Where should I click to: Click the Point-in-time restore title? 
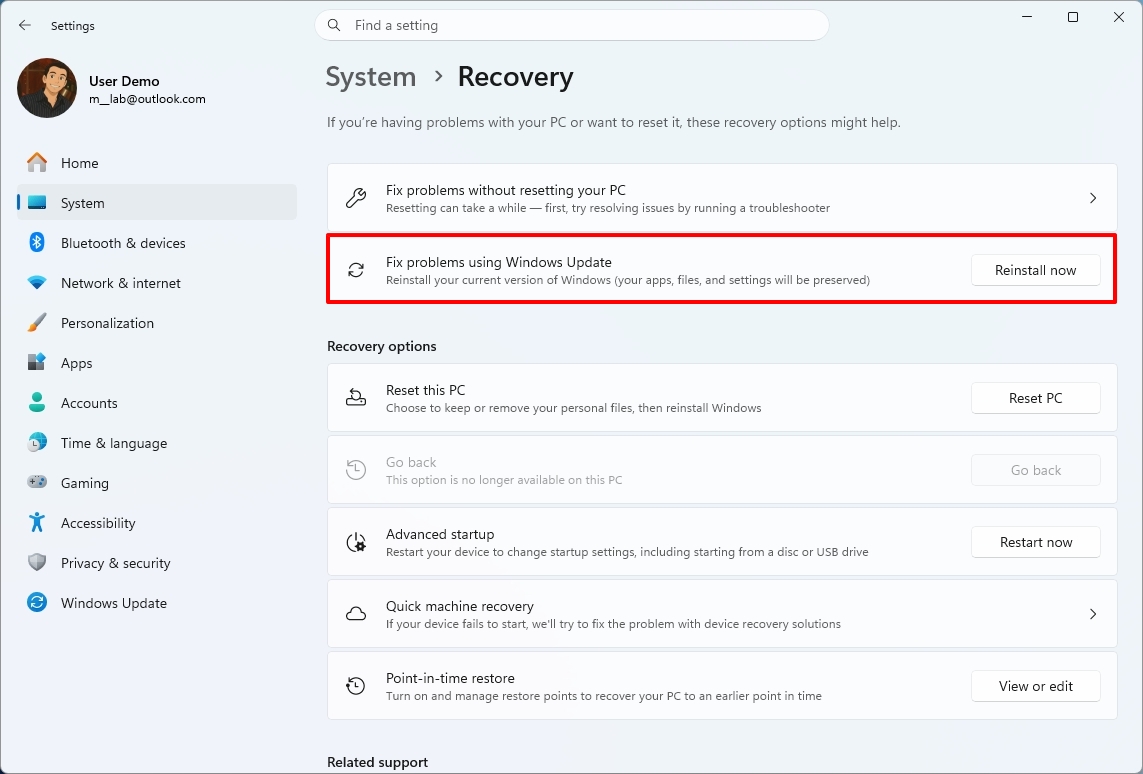[450, 678]
